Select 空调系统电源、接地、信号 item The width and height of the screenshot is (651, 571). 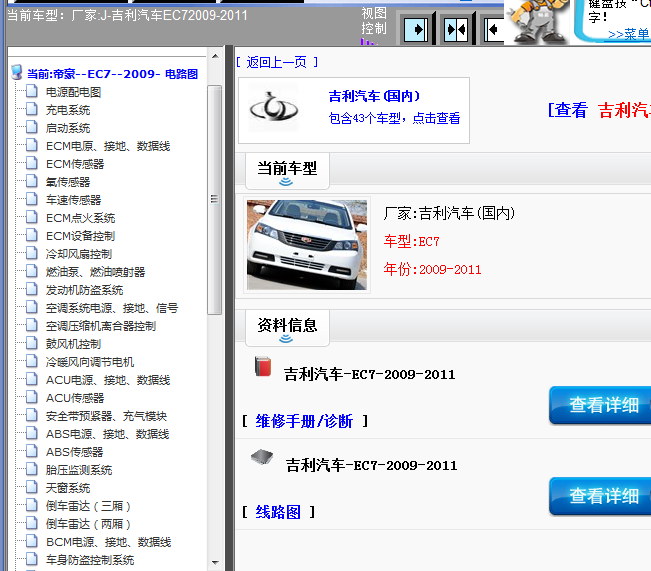112,308
